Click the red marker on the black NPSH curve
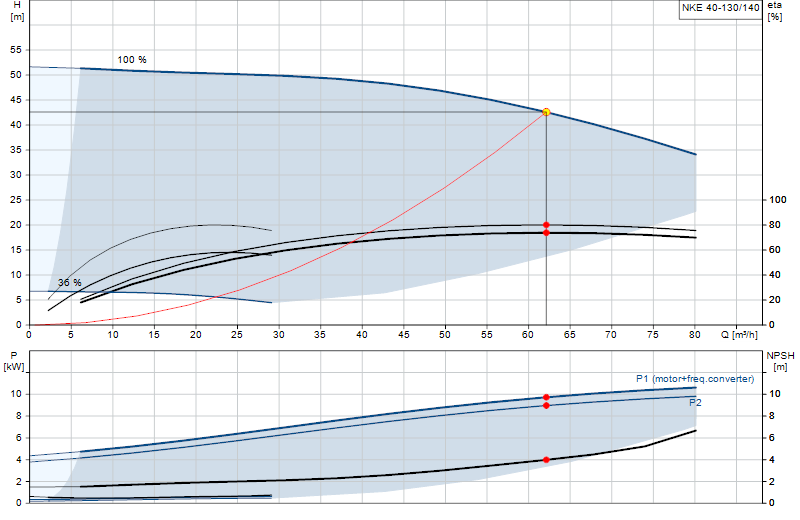Screen dimensions: 800x520 (546, 460)
